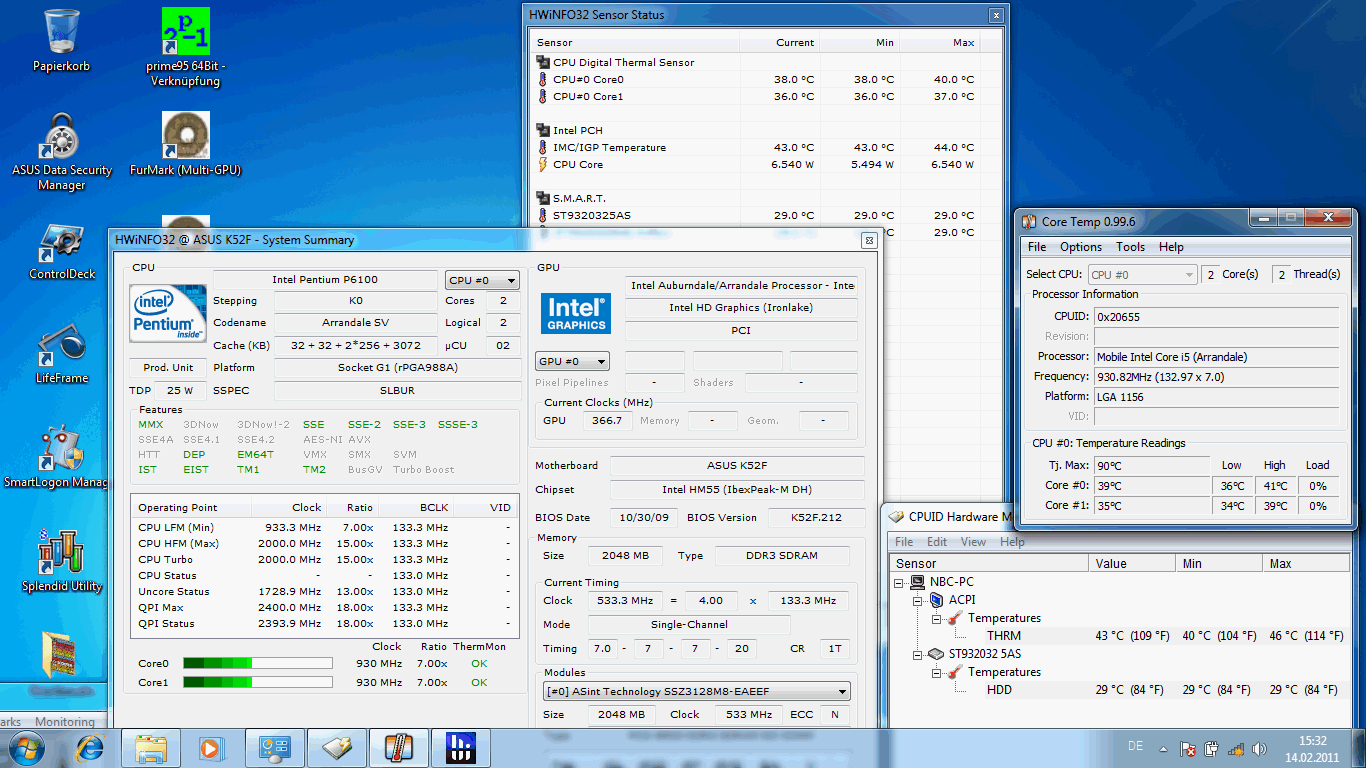1366x768 pixels.
Task: Click the QPI Status row in Operating Point table
Action: (x=325, y=623)
